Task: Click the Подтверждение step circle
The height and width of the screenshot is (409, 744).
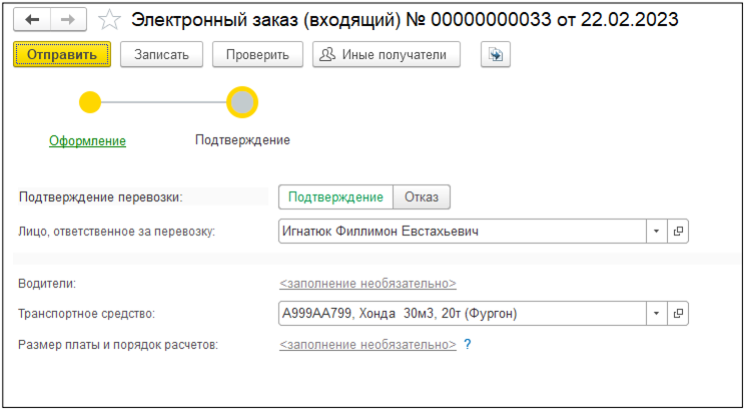Action: tap(242, 101)
